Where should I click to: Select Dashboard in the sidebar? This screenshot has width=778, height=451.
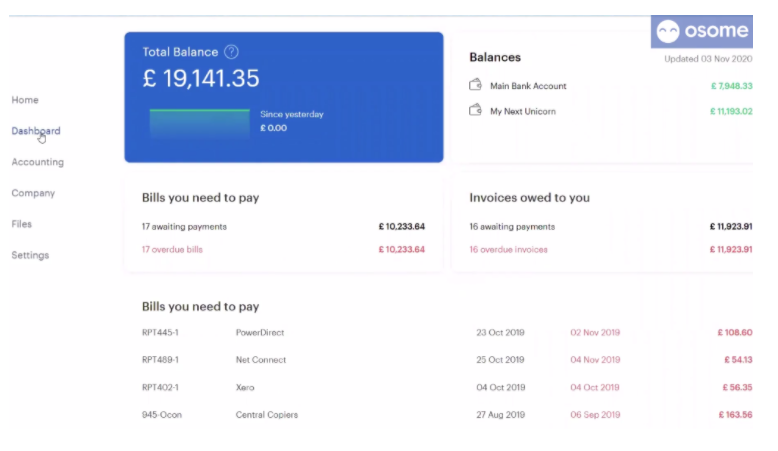coord(36,131)
